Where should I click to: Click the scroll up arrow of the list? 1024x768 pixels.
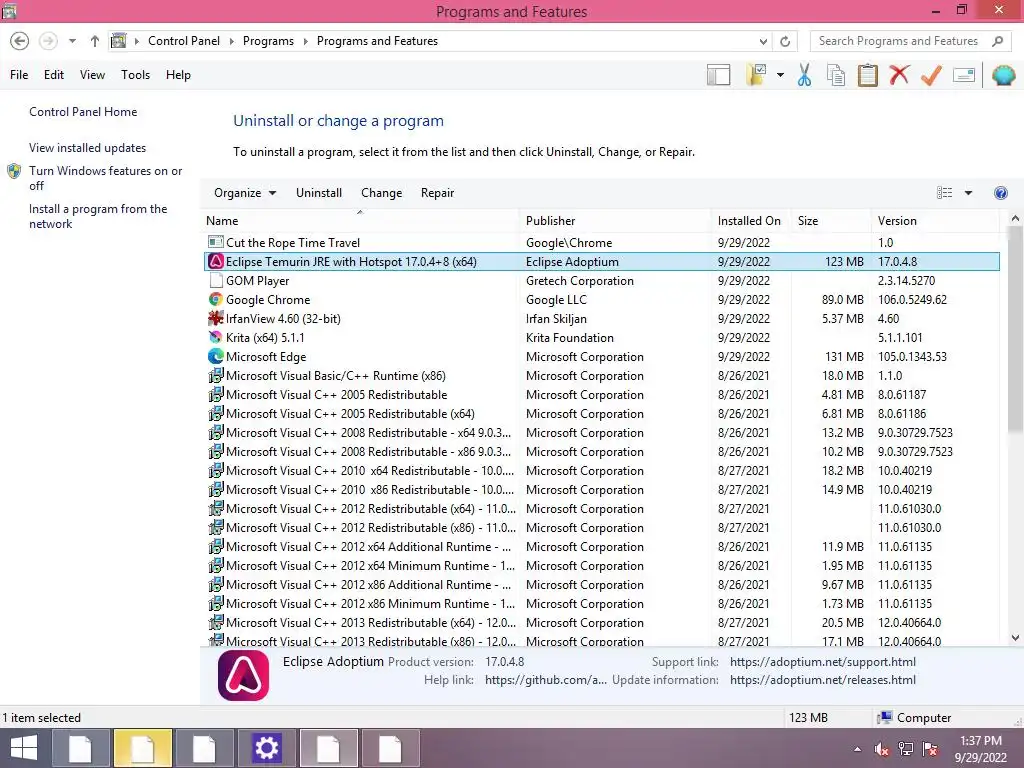point(1015,218)
